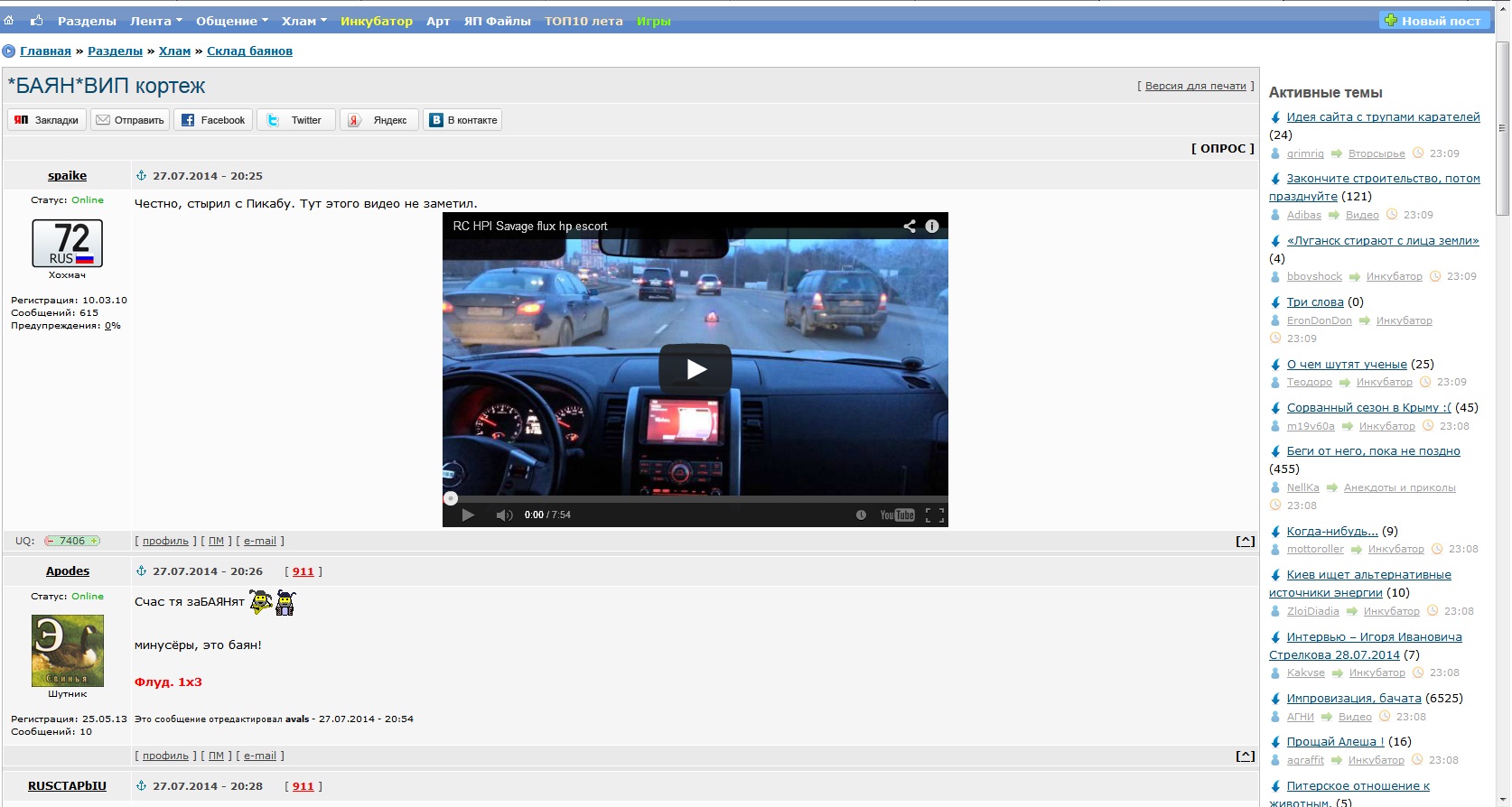This screenshot has height=807, width=1512.
Task: Open the ОПРОС poll link
Action: 1223,148
